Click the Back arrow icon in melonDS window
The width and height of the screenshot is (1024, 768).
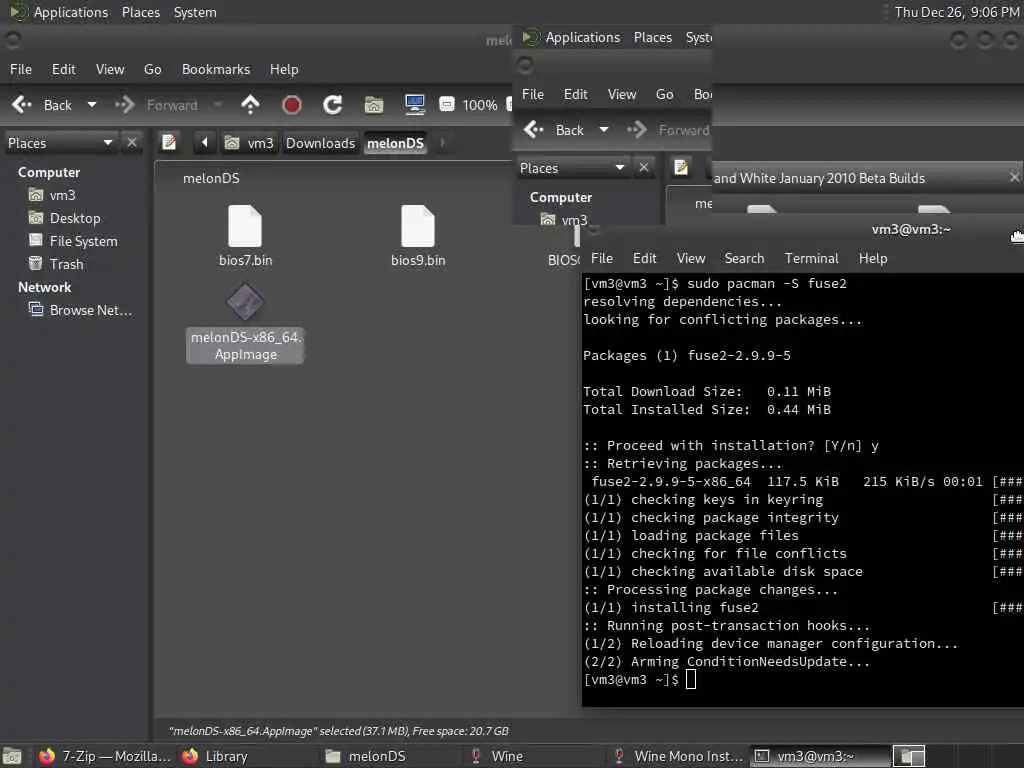click(22, 104)
